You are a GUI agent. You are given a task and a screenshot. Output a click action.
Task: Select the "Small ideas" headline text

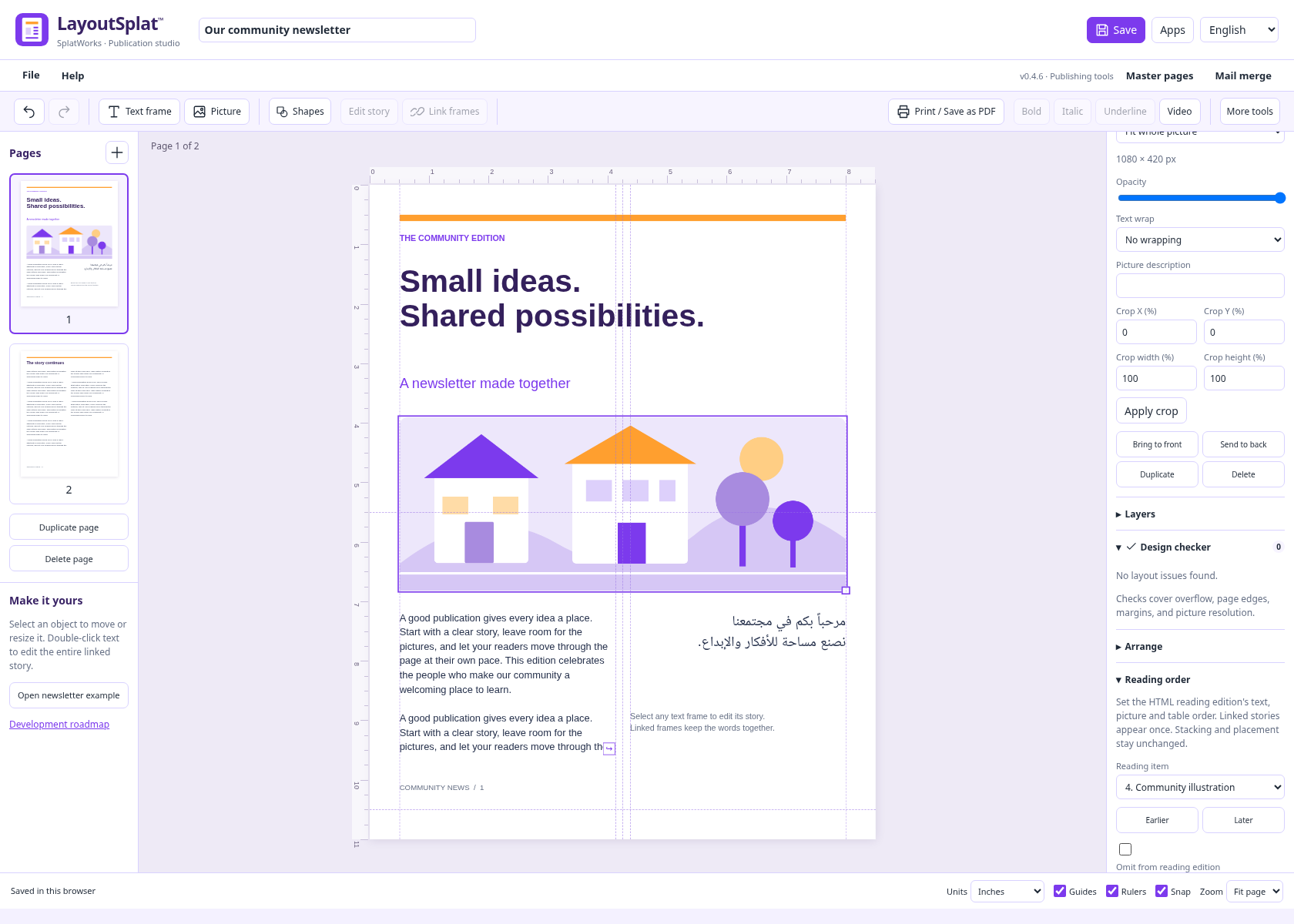[x=551, y=299]
